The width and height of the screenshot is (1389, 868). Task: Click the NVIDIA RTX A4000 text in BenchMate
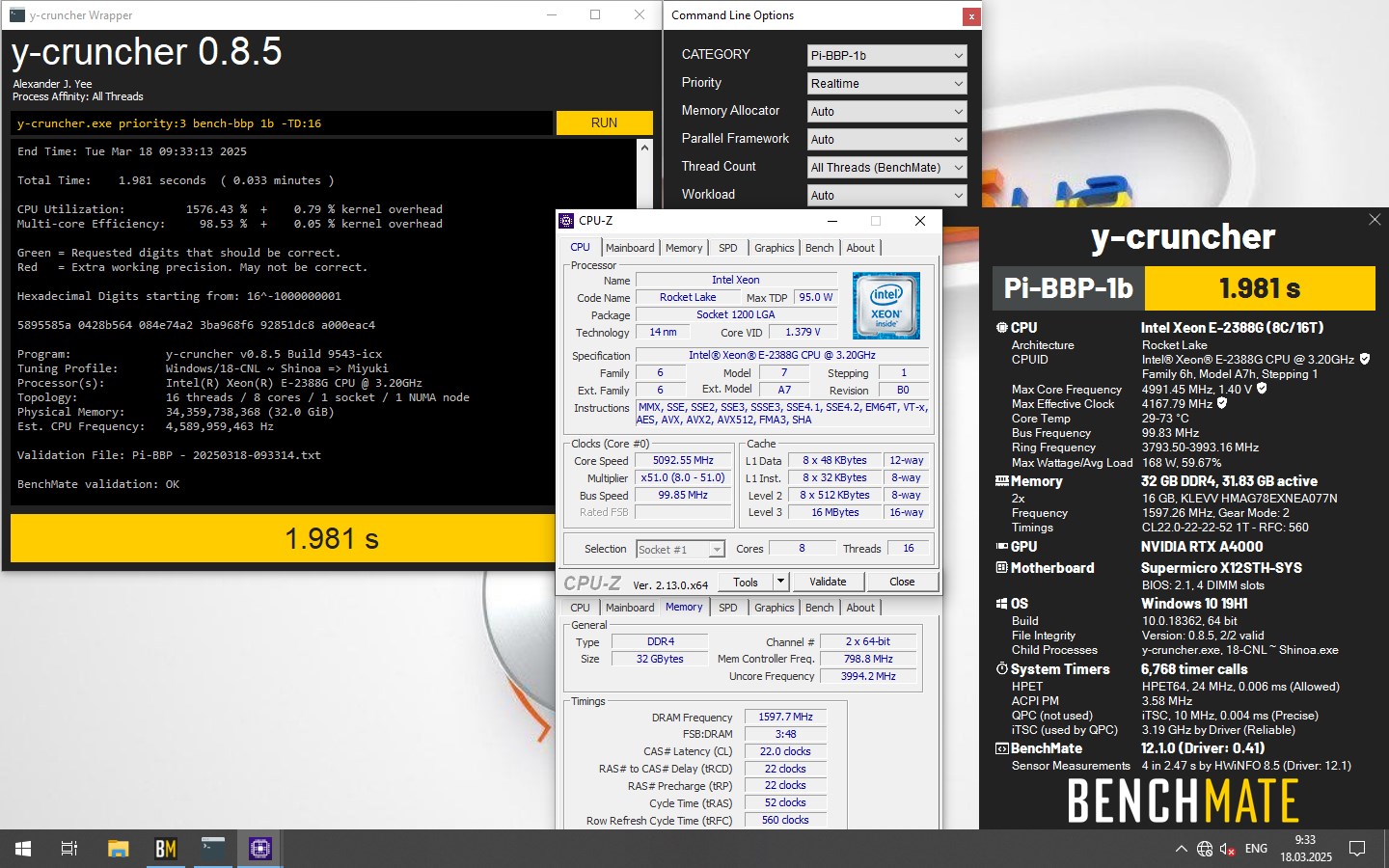1202,547
